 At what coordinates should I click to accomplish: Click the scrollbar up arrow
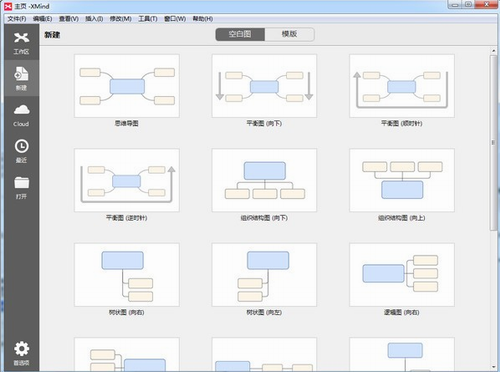coord(493,51)
